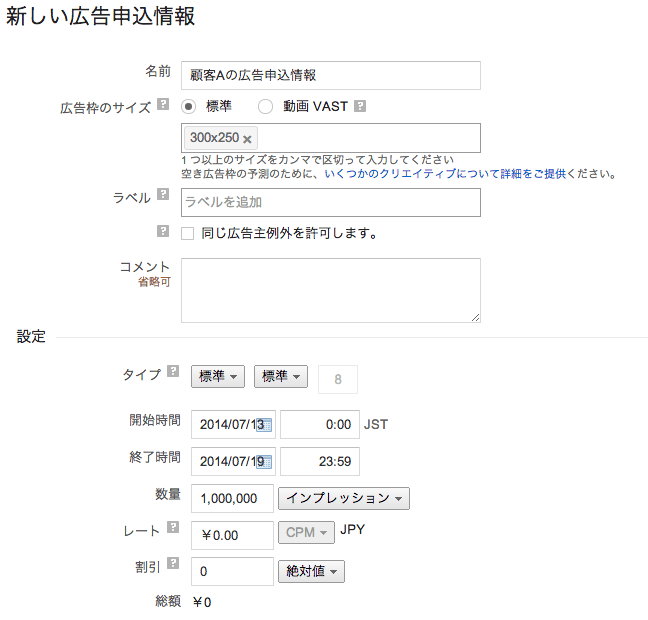Enable 同じ広告主例外を許可します checkbox
This screenshot has height=620, width=648.
coord(187,233)
